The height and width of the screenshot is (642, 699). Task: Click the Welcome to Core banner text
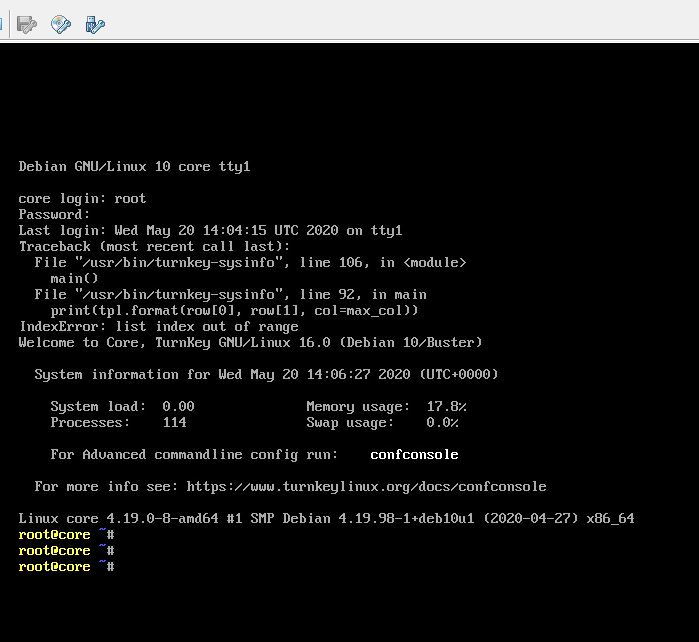click(250, 343)
